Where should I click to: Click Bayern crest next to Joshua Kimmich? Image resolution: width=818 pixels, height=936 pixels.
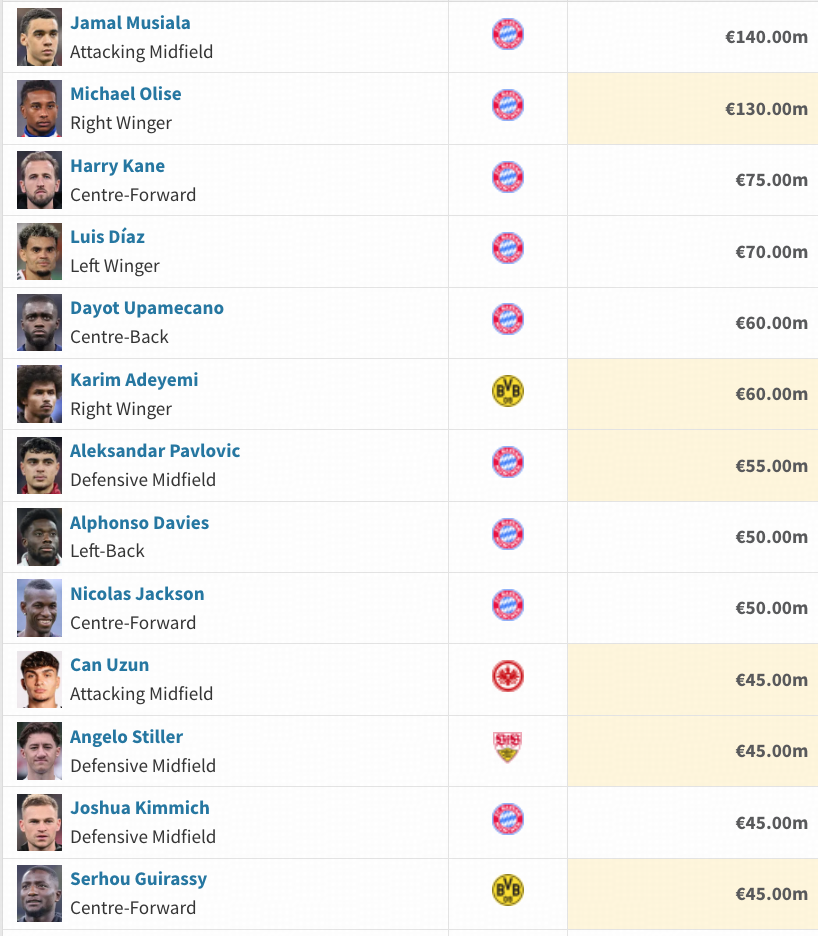click(x=508, y=819)
